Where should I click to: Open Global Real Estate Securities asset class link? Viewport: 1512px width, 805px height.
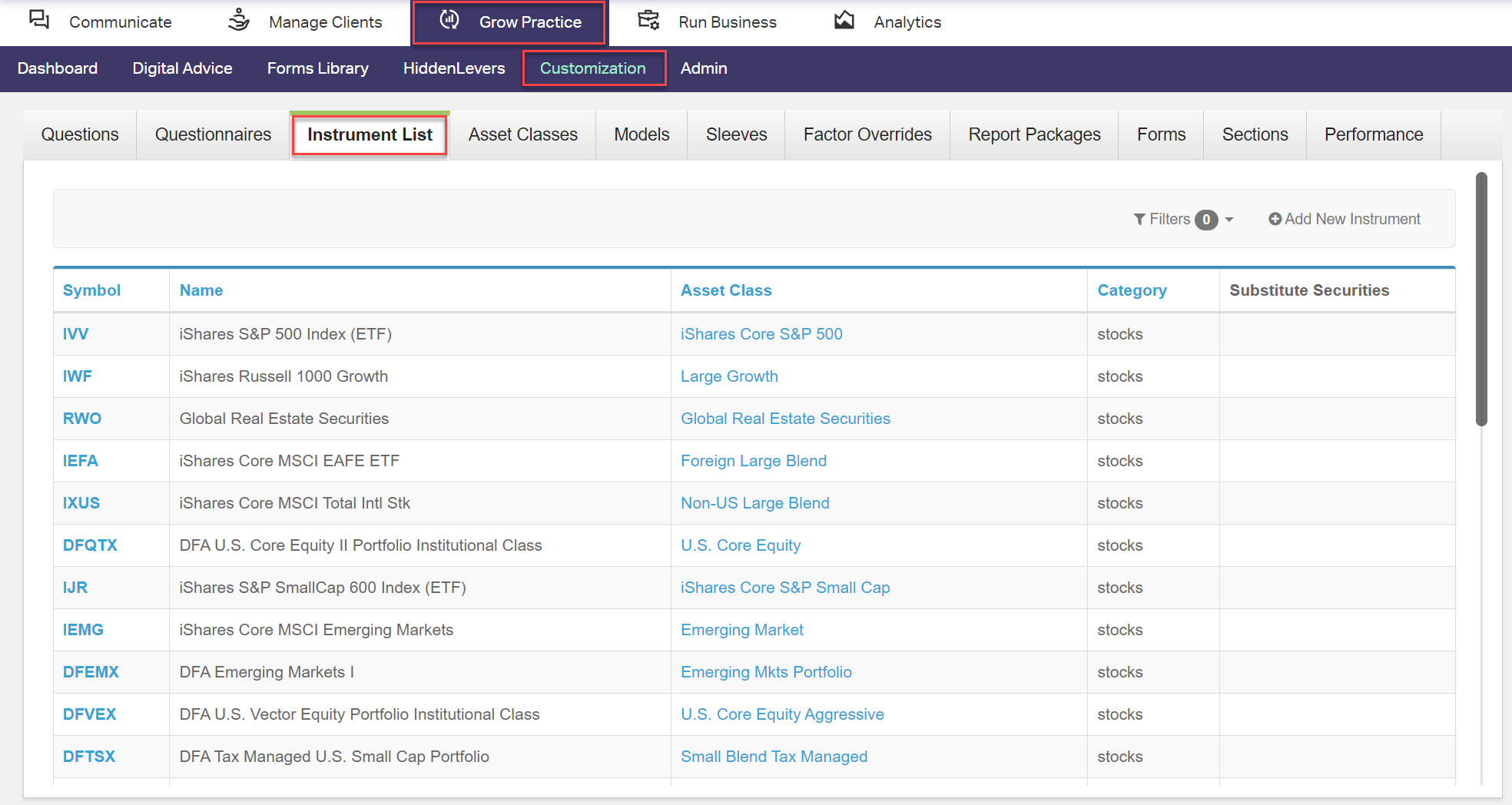point(785,419)
